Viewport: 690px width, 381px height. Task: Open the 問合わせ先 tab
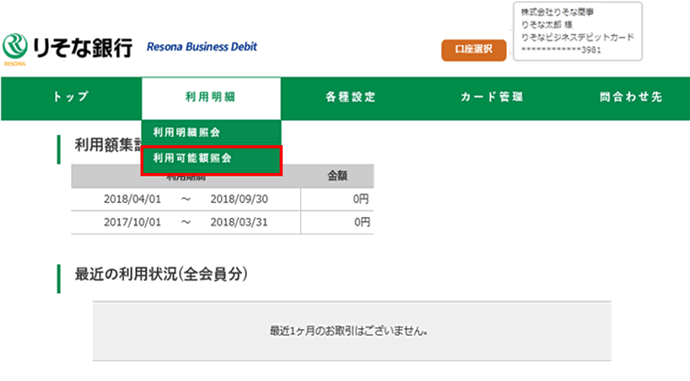(x=631, y=97)
